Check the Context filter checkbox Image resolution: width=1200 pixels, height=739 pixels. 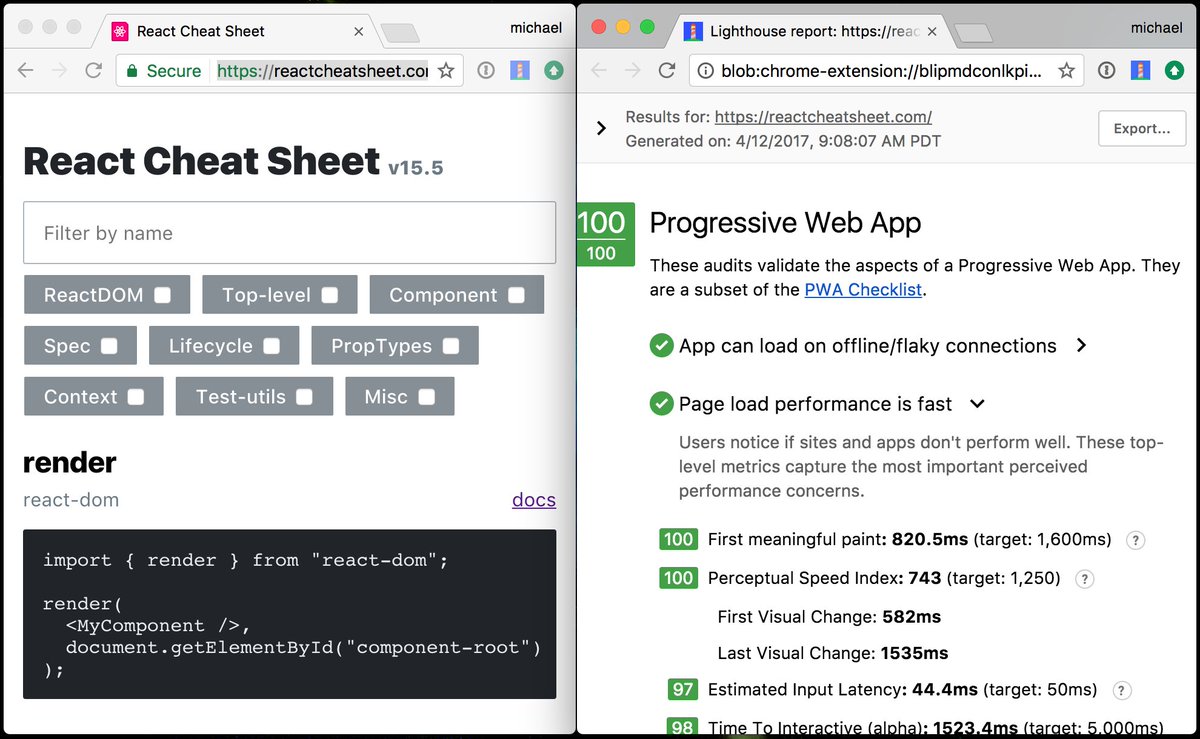136,397
